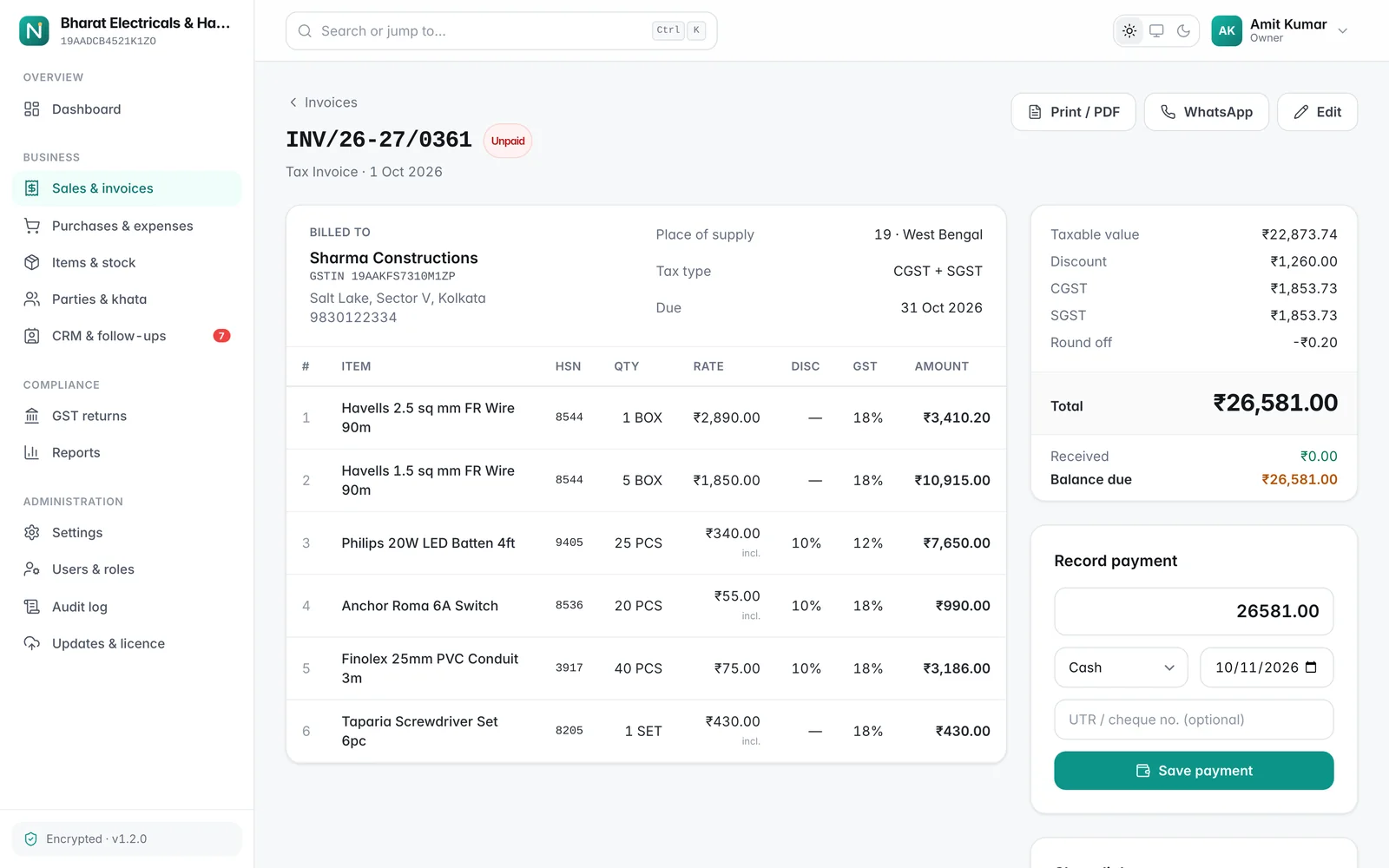Viewport: 1389px width, 868px height.
Task: Click the Encrypted shield status icon
Action: pos(31,839)
